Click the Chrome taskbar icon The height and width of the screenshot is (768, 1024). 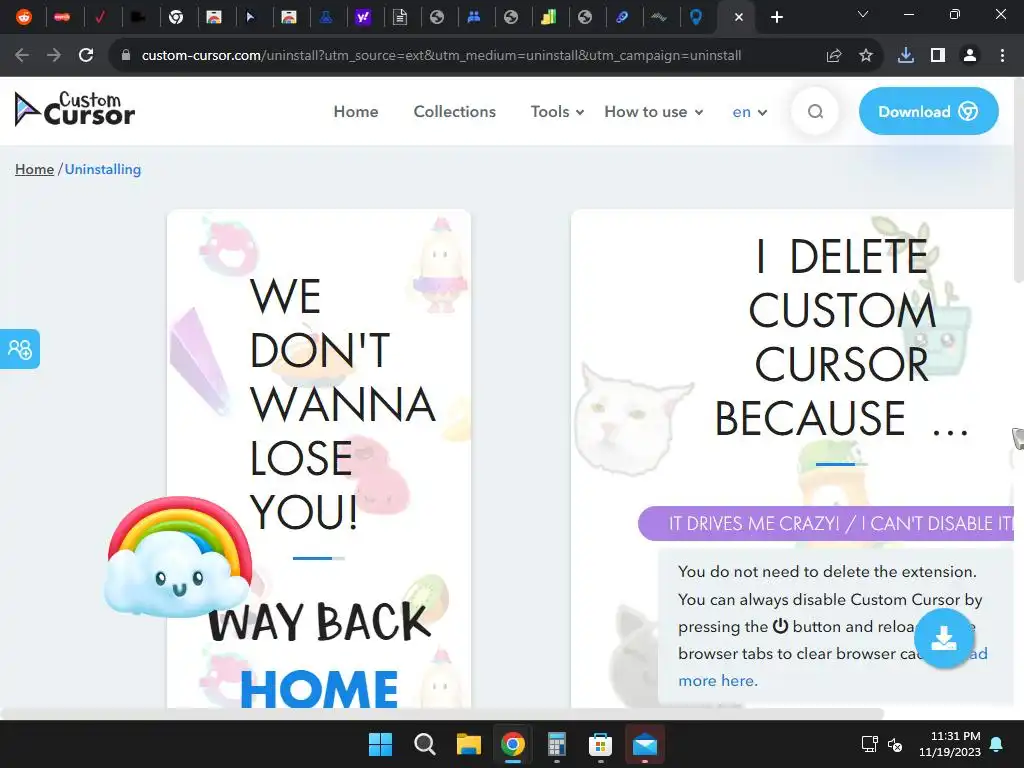pyautogui.click(x=513, y=744)
